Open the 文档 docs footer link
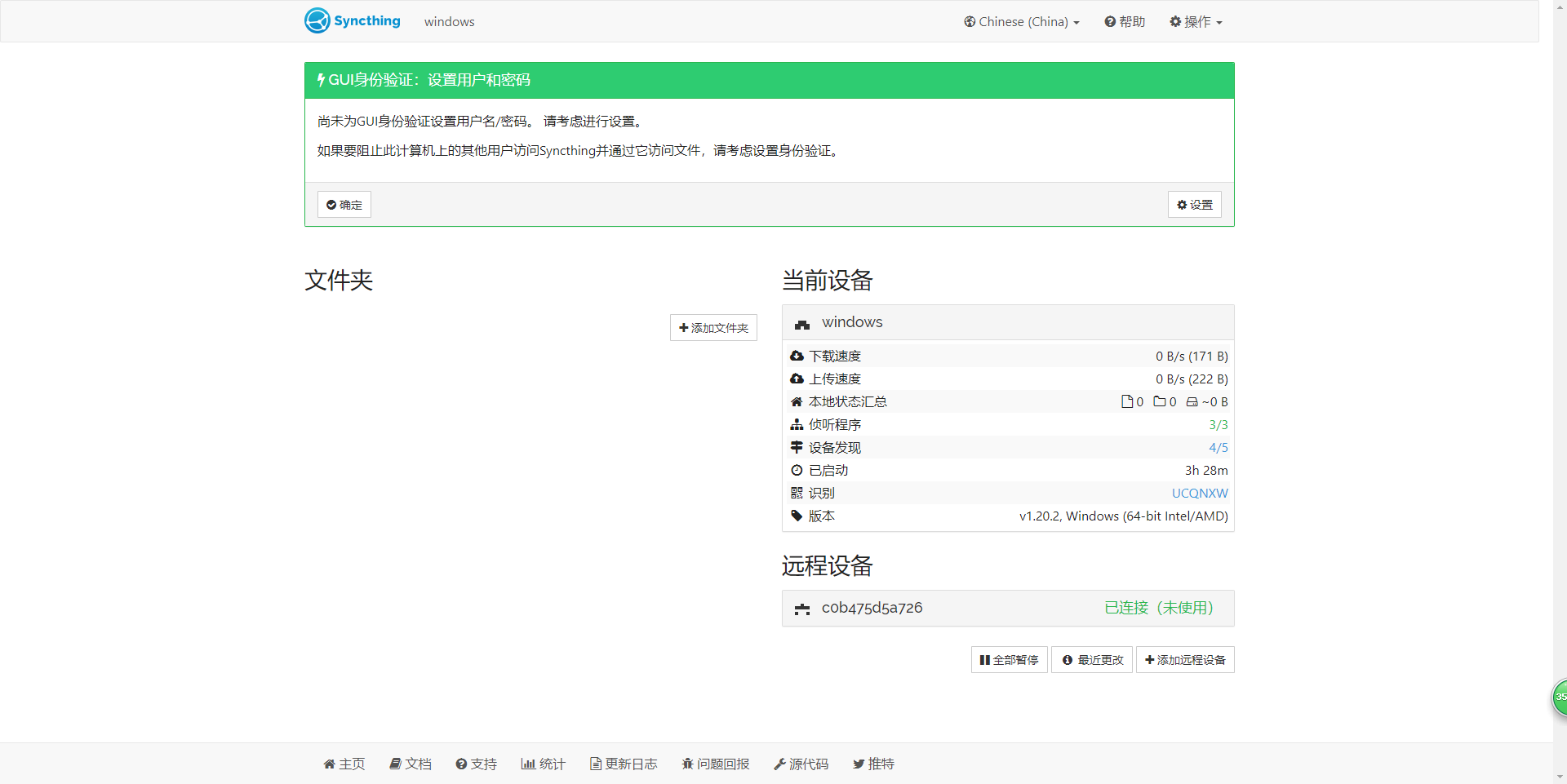The width and height of the screenshot is (1567, 784). click(411, 764)
